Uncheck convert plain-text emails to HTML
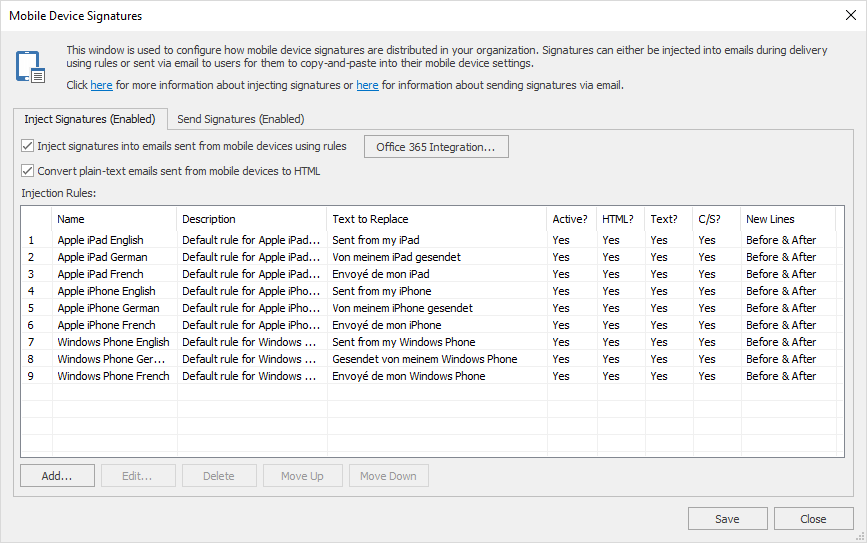This screenshot has height=543, width=867. pos(28,171)
